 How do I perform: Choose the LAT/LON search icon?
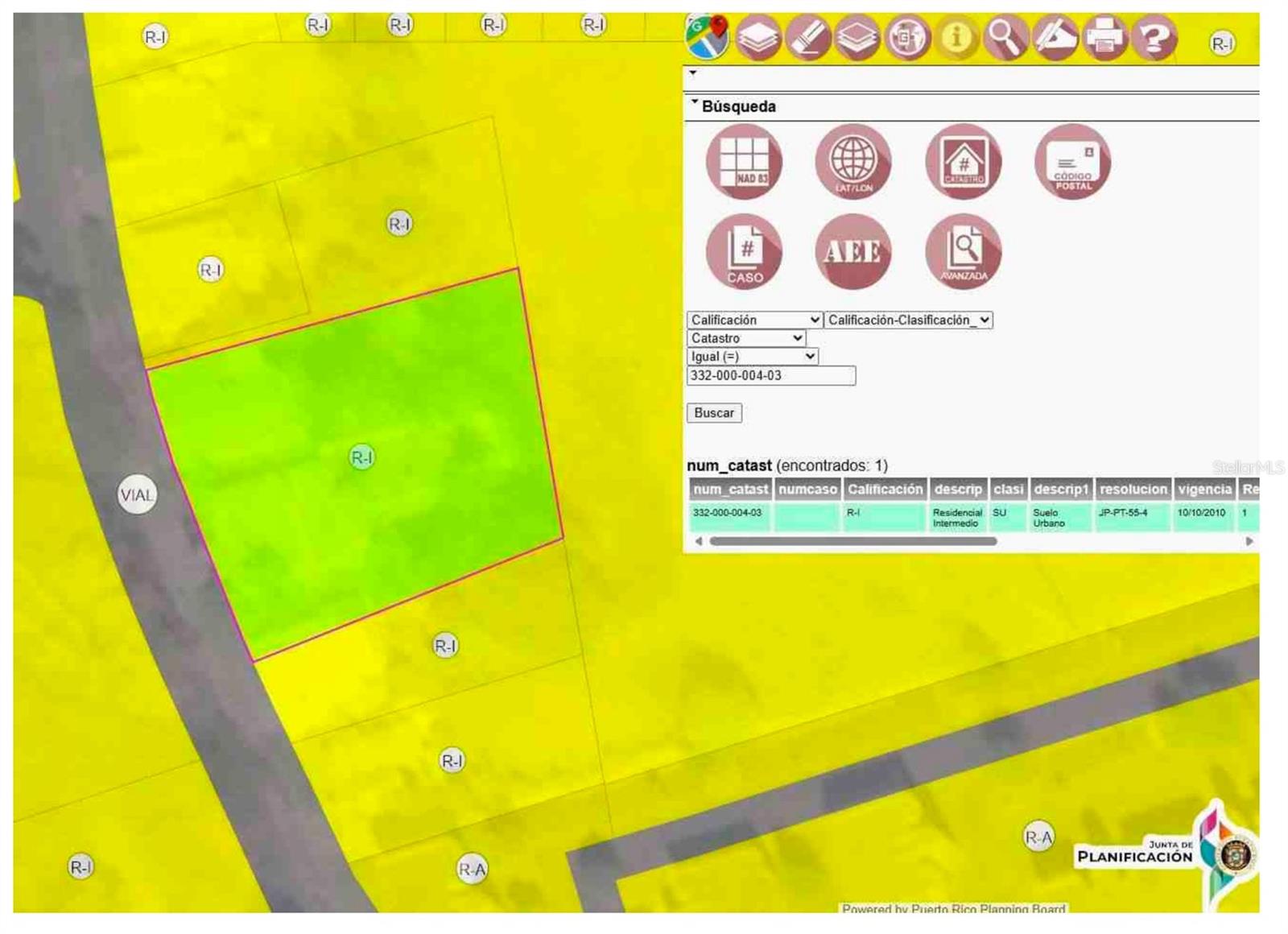[853, 161]
